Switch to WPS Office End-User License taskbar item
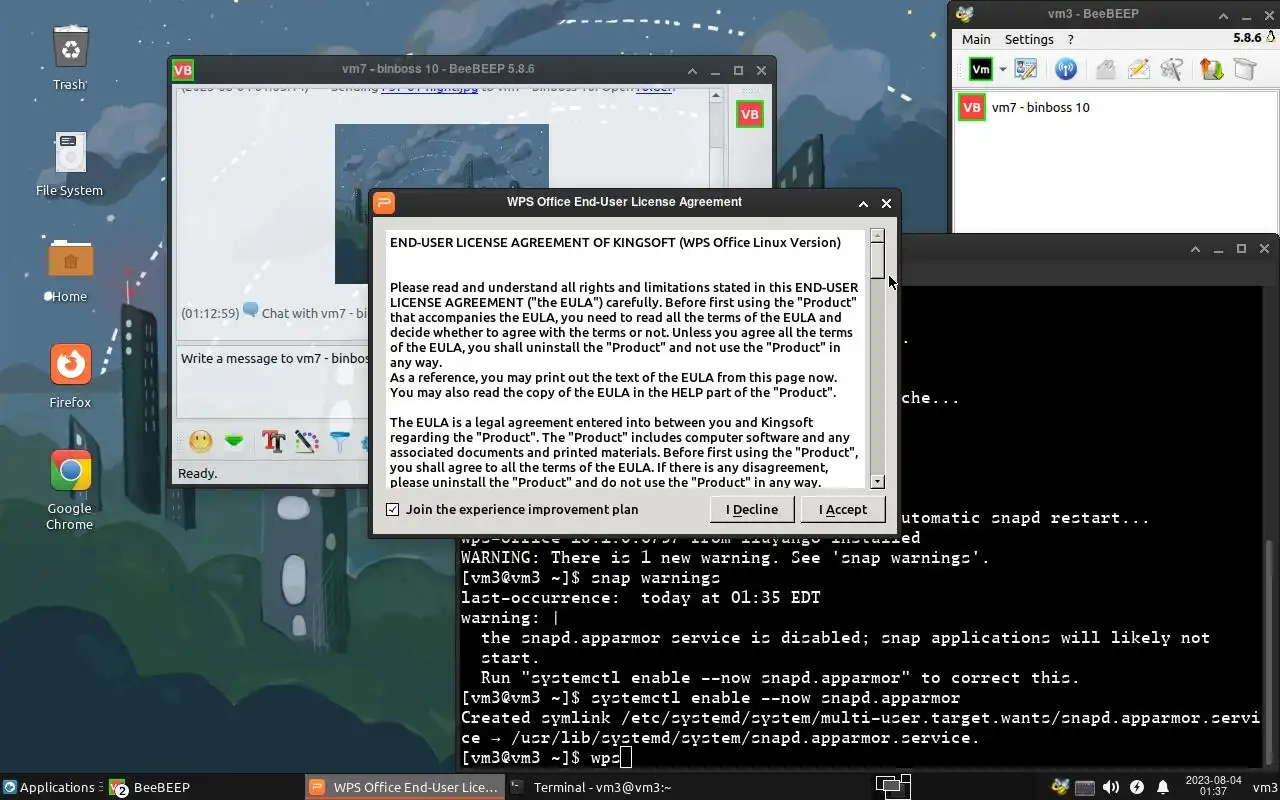Viewport: 1280px width, 800px height. [403, 787]
